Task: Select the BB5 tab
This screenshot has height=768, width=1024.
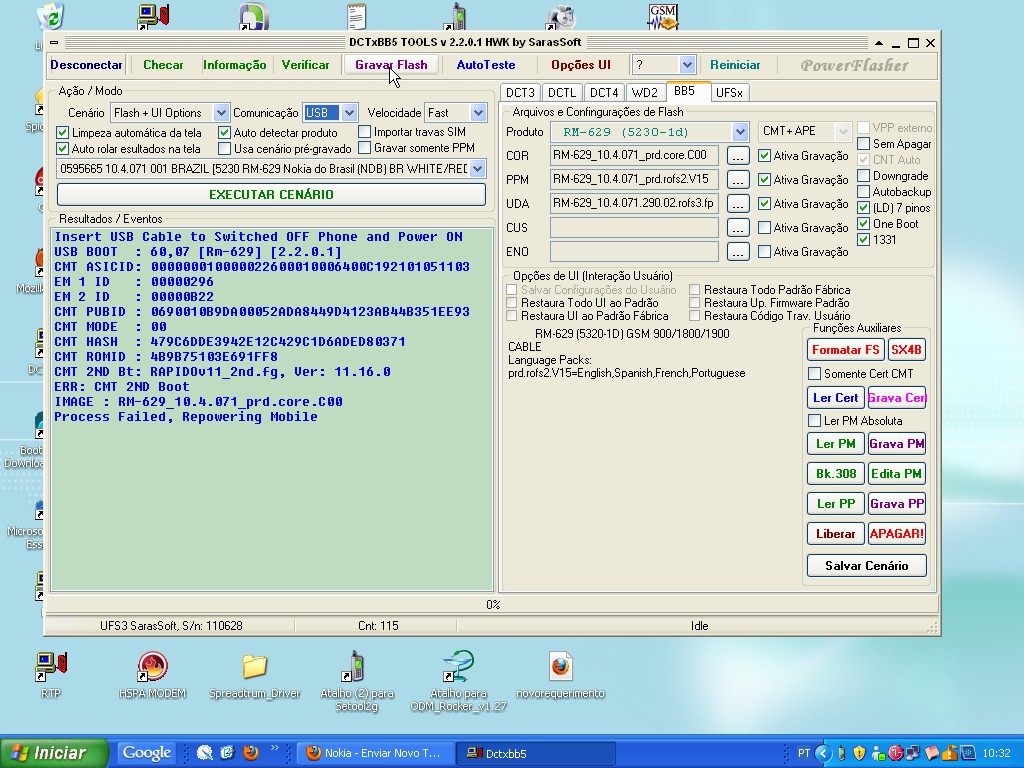Action: tap(684, 91)
